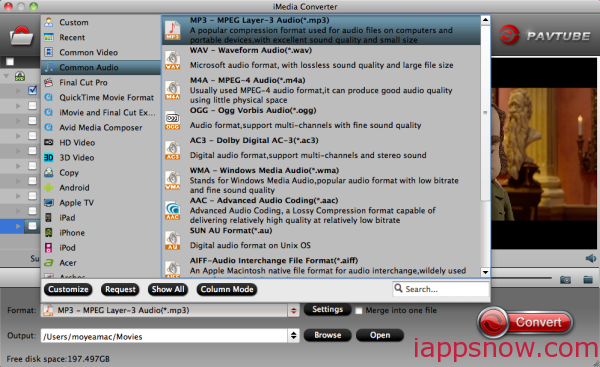The image size is (600, 367).
Task: Open Final Cut Pro category
Action: click(x=101, y=82)
